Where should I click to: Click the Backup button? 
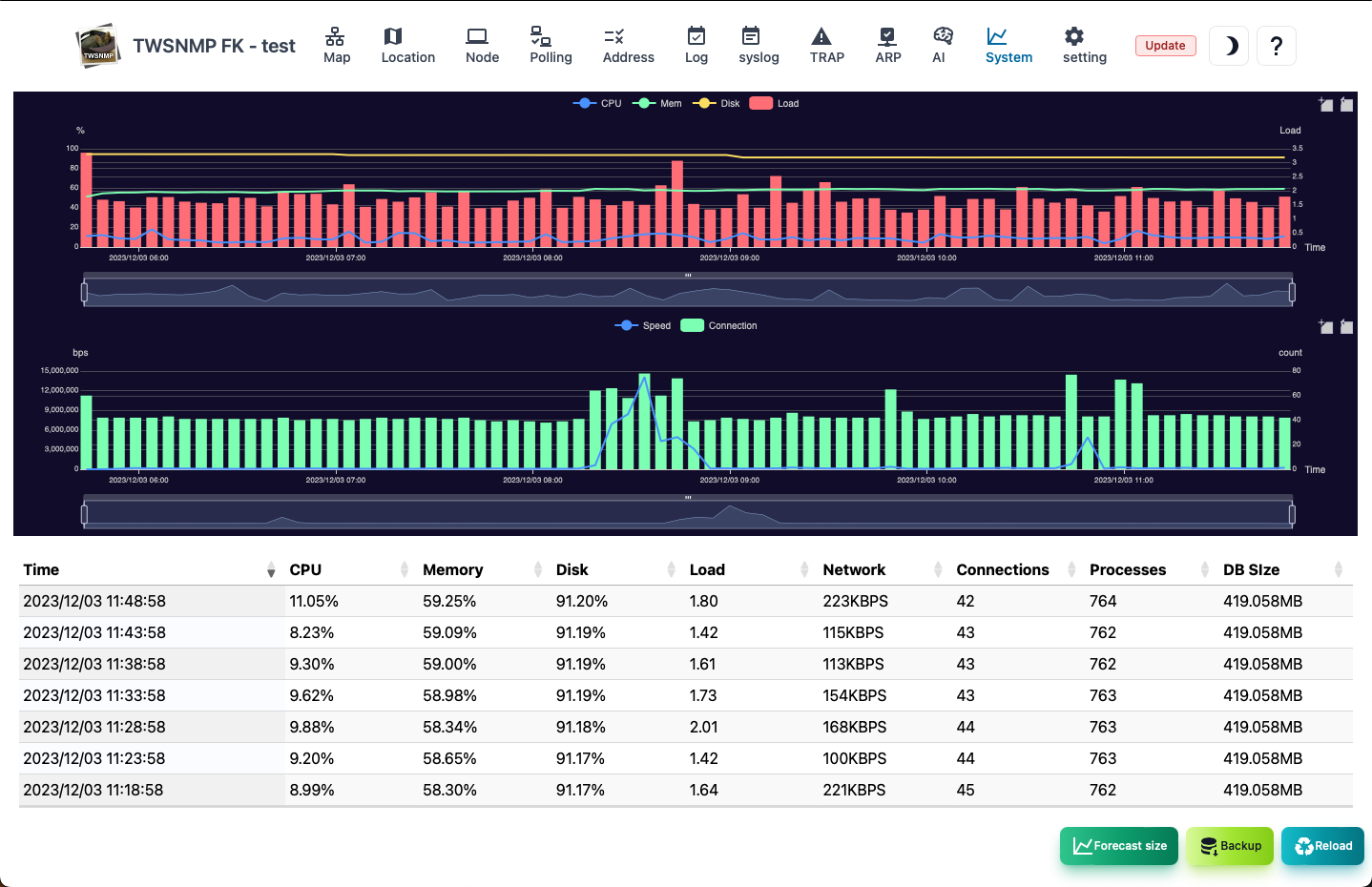1230,846
